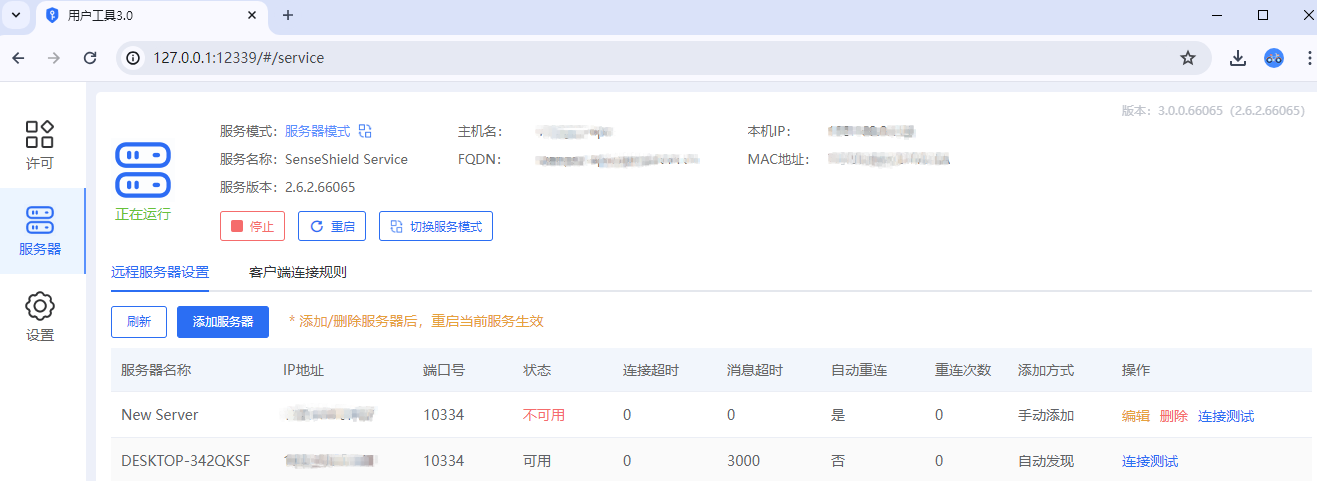Reload the page with refresh icon
The width and height of the screenshot is (1317, 481).
coord(90,58)
